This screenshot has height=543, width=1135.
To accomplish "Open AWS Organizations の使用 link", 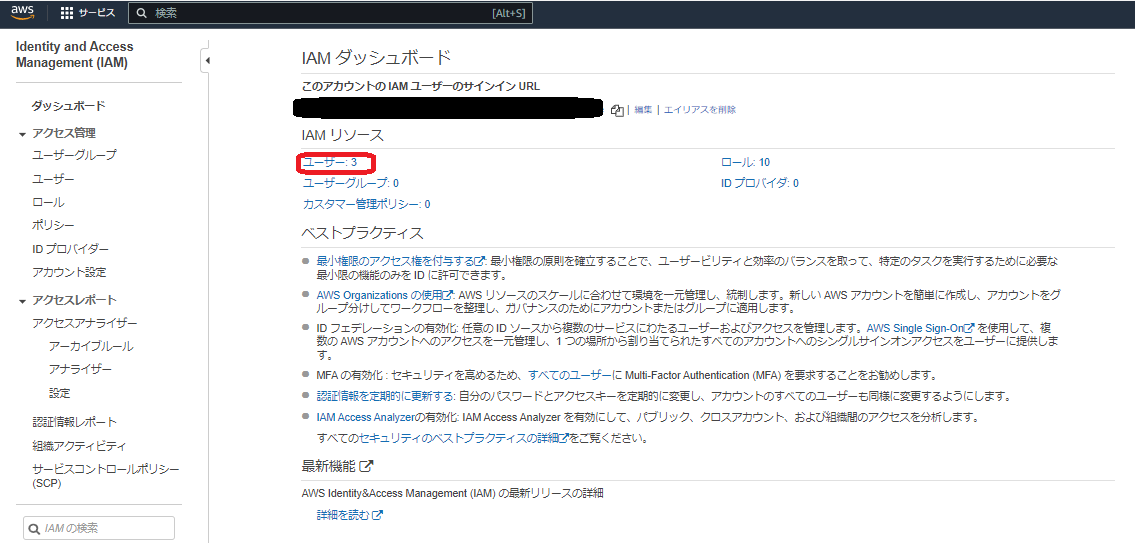I will click(x=384, y=295).
